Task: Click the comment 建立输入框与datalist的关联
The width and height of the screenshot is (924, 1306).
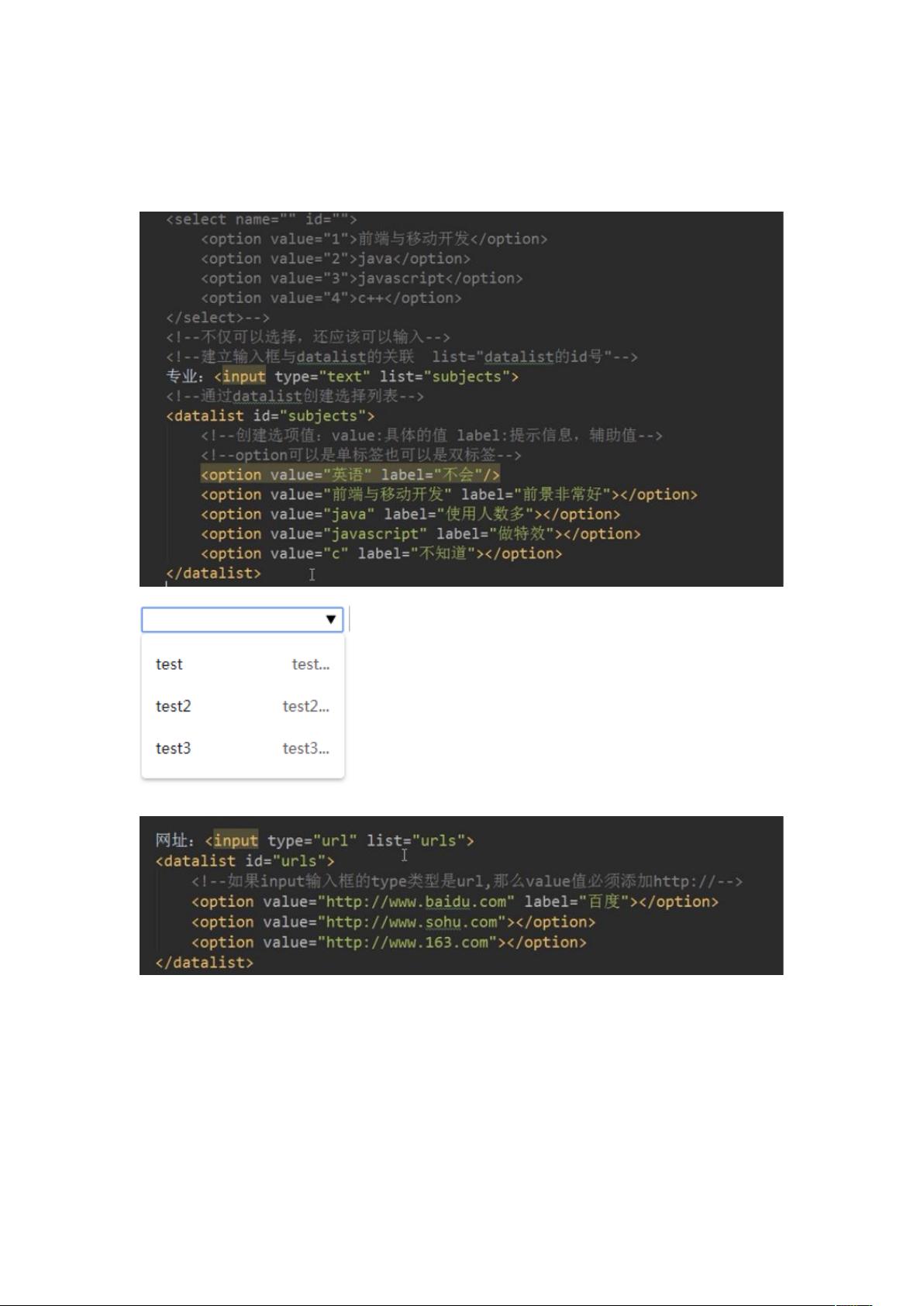Action: [402, 357]
